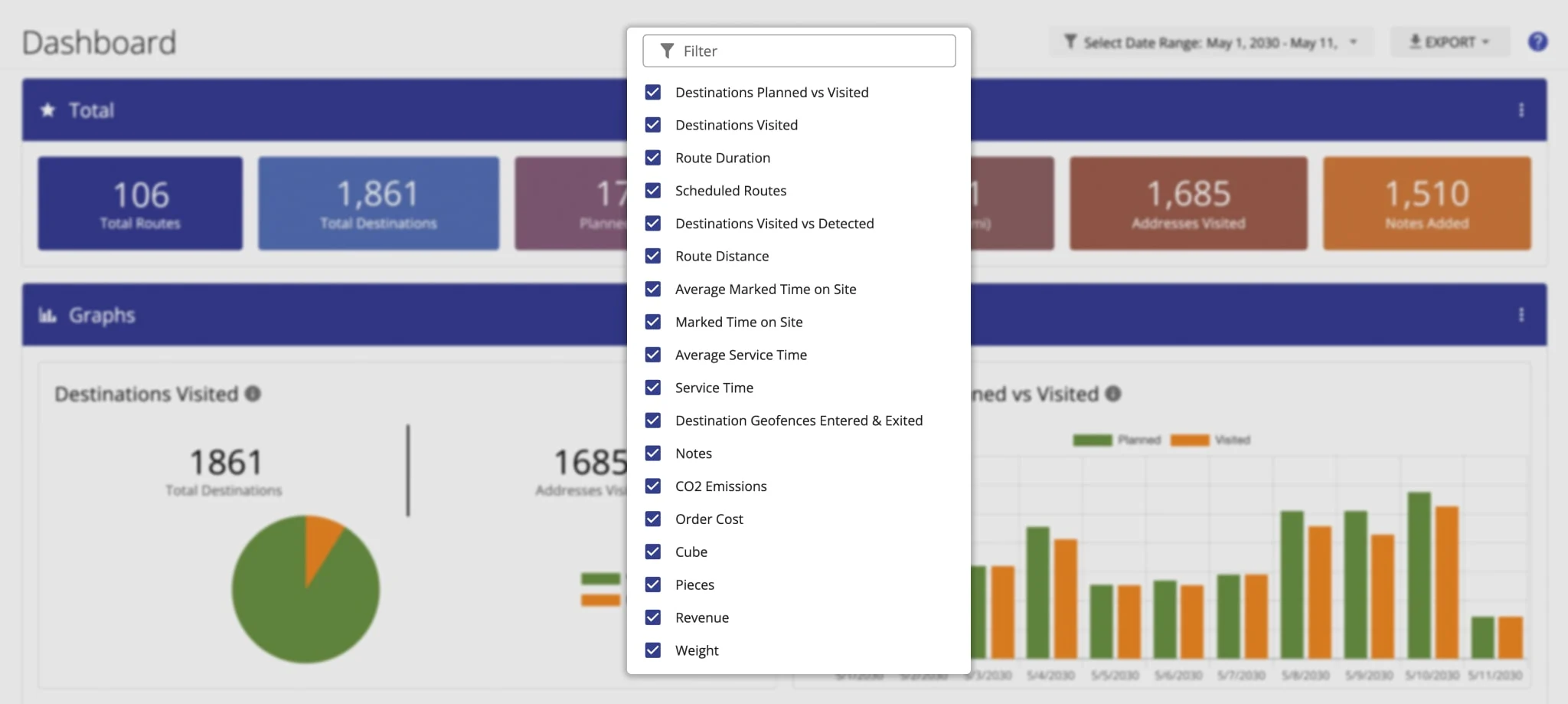Screen dimensions: 1568x704
Task: Click the filter icon beside Select Date Range
Action: (x=1070, y=42)
